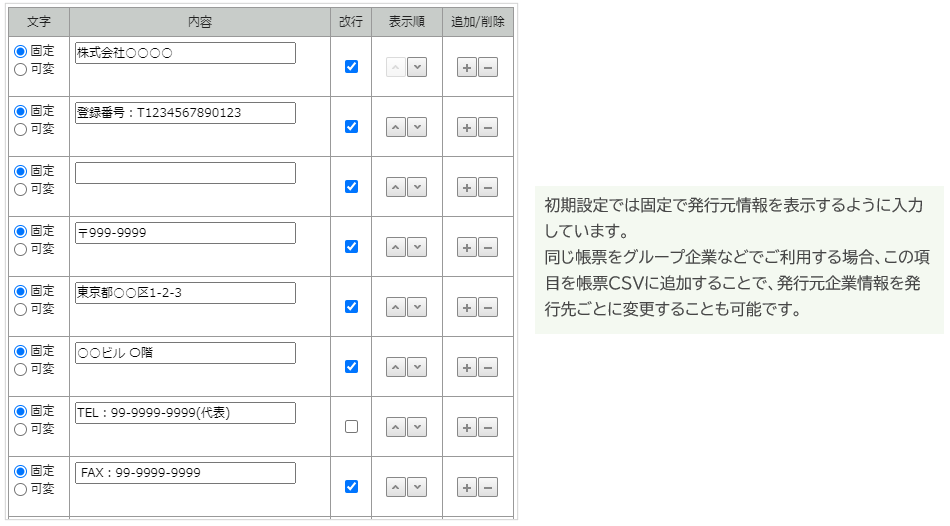The height and width of the screenshot is (526, 950).
Task: Move 〒999-9999 row up with arrow
Action: 396,247
